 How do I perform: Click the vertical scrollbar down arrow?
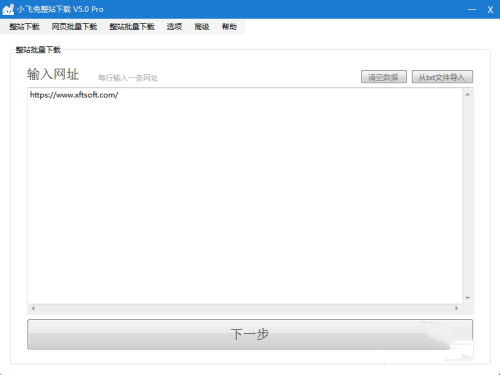(468, 298)
